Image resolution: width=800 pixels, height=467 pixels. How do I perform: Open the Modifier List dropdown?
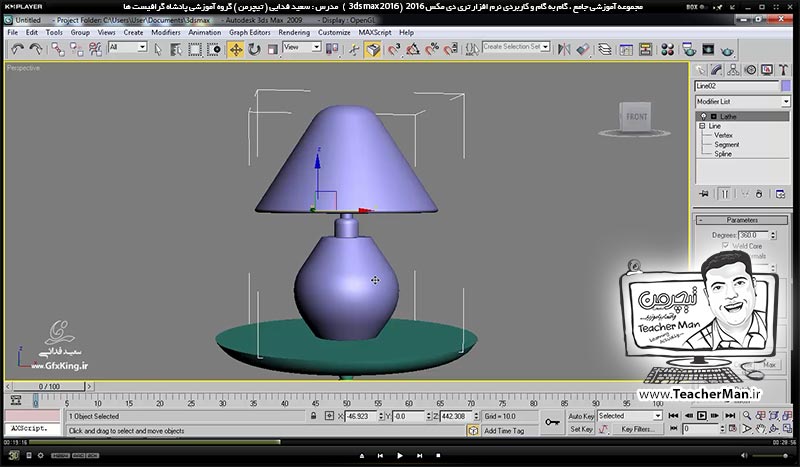(742, 102)
